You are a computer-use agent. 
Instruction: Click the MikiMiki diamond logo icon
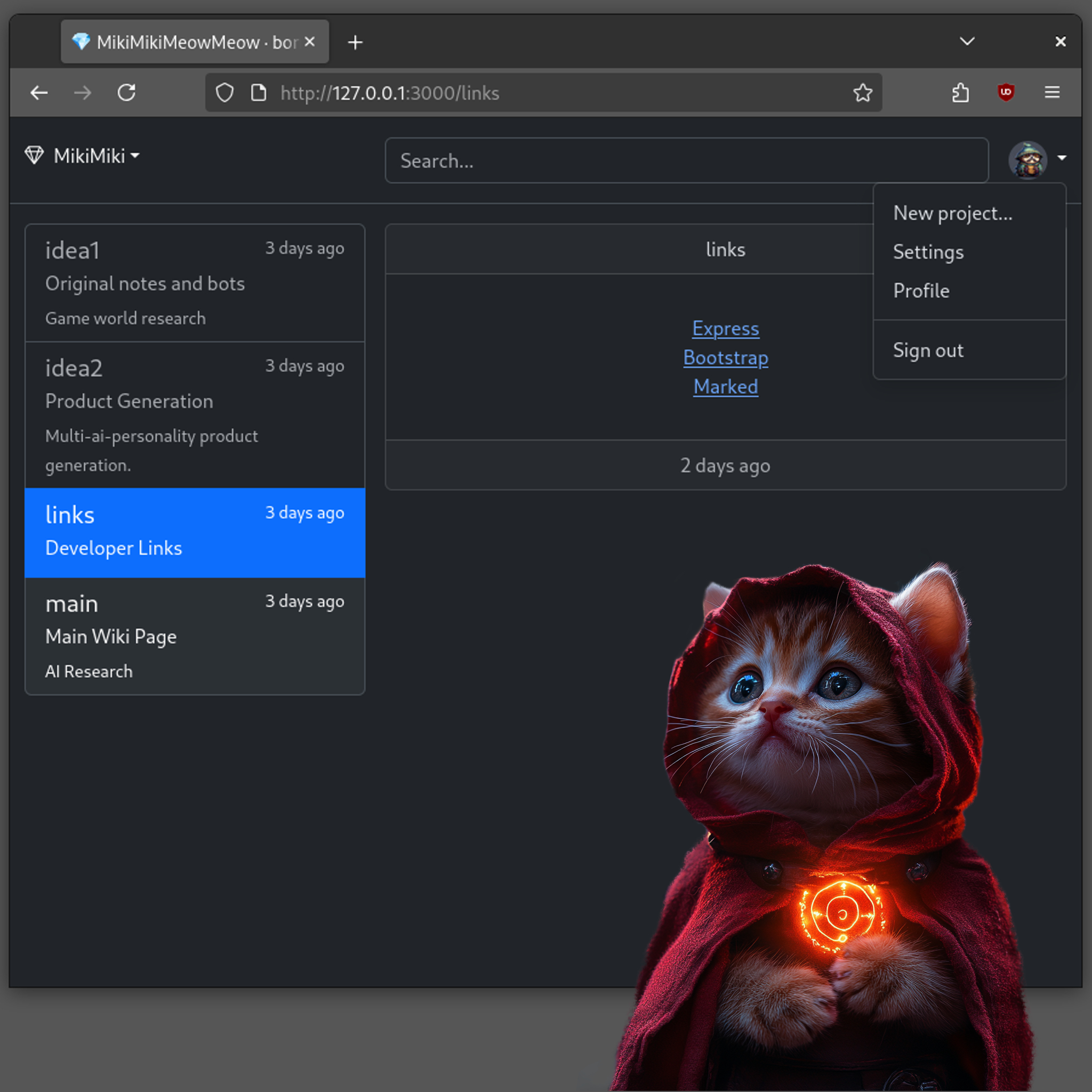coord(34,156)
